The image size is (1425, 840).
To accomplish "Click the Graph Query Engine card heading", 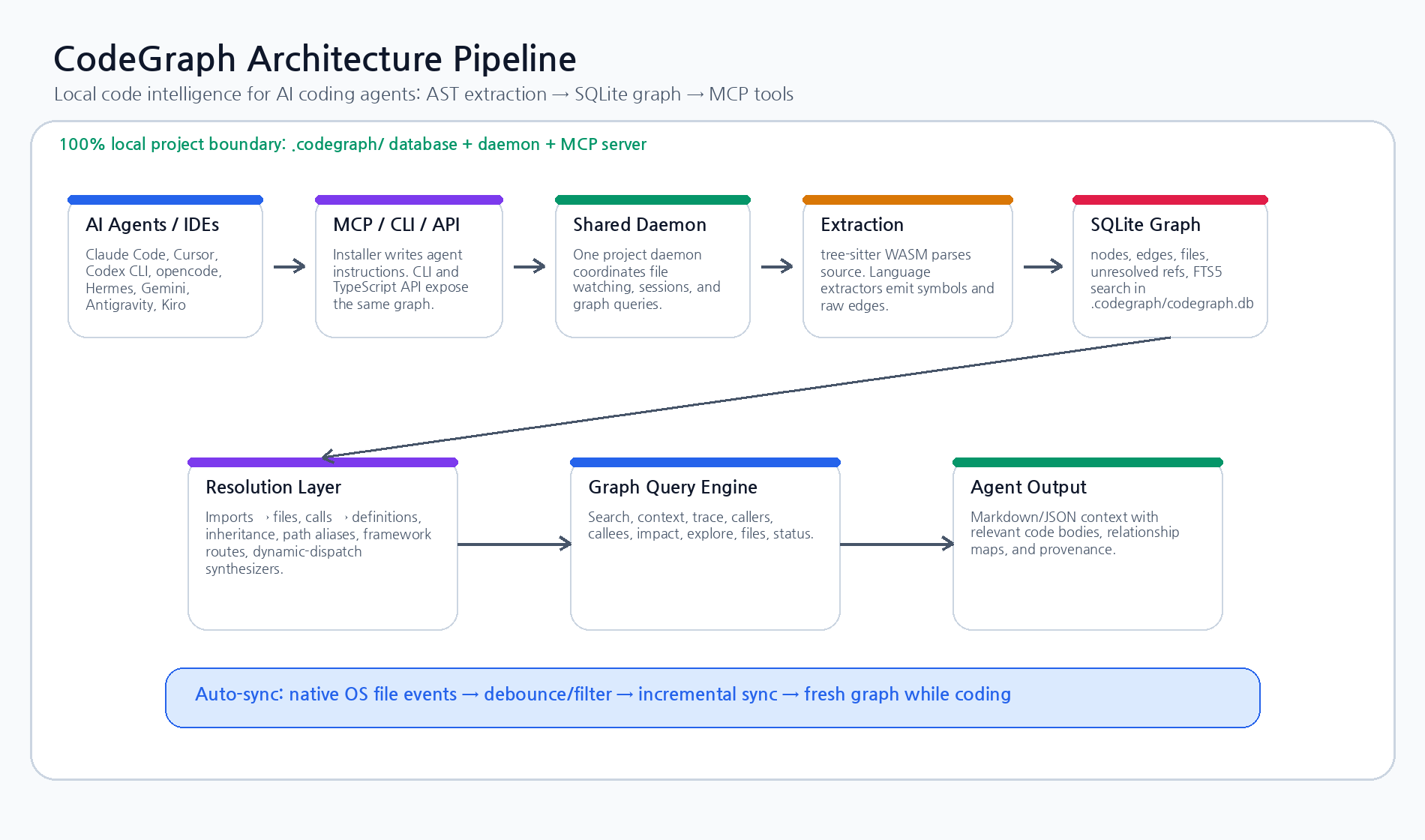I will click(x=673, y=487).
